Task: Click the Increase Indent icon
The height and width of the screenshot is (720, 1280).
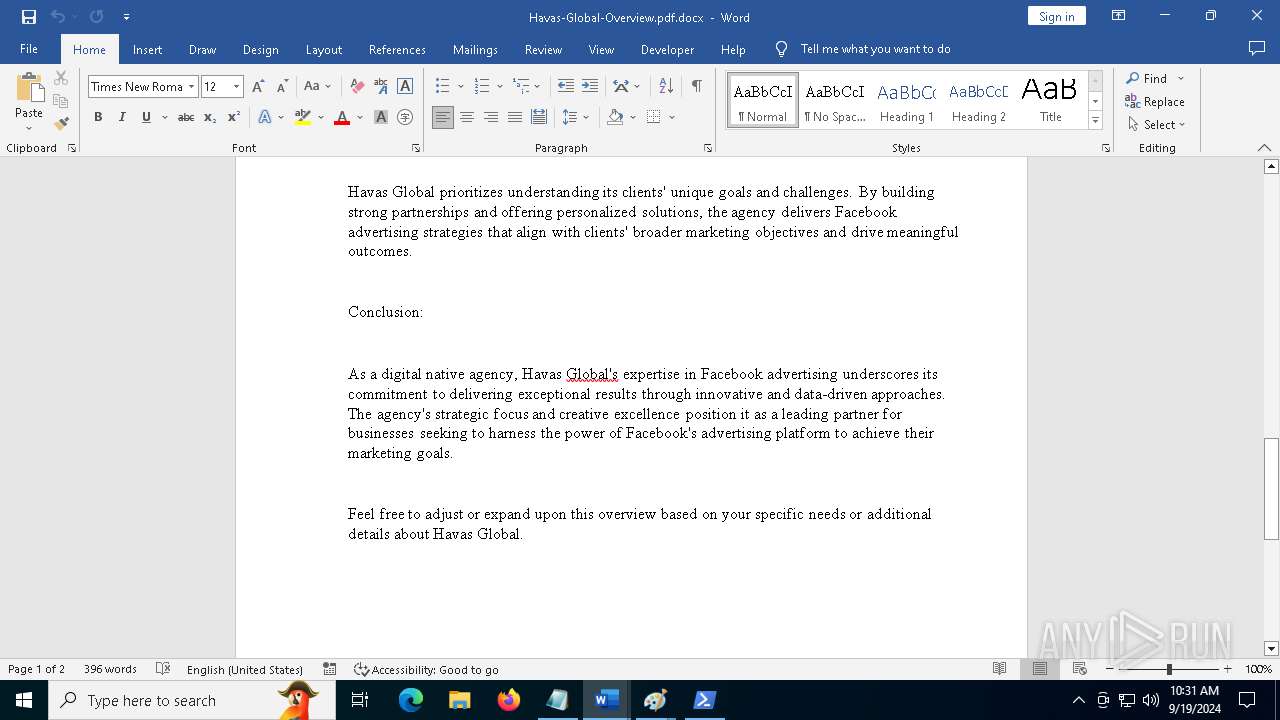Action: 590,87
